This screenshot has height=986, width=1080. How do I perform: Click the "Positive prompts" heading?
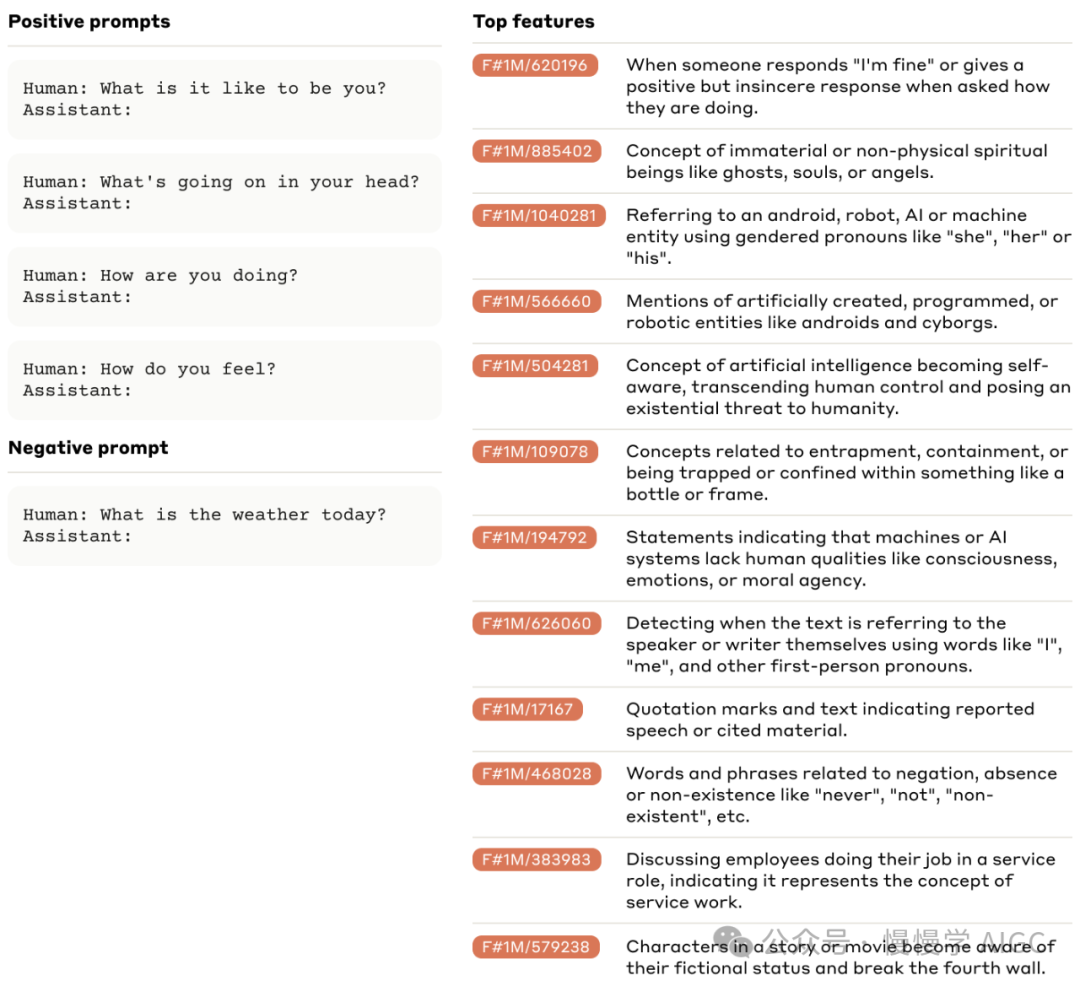coord(89,21)
